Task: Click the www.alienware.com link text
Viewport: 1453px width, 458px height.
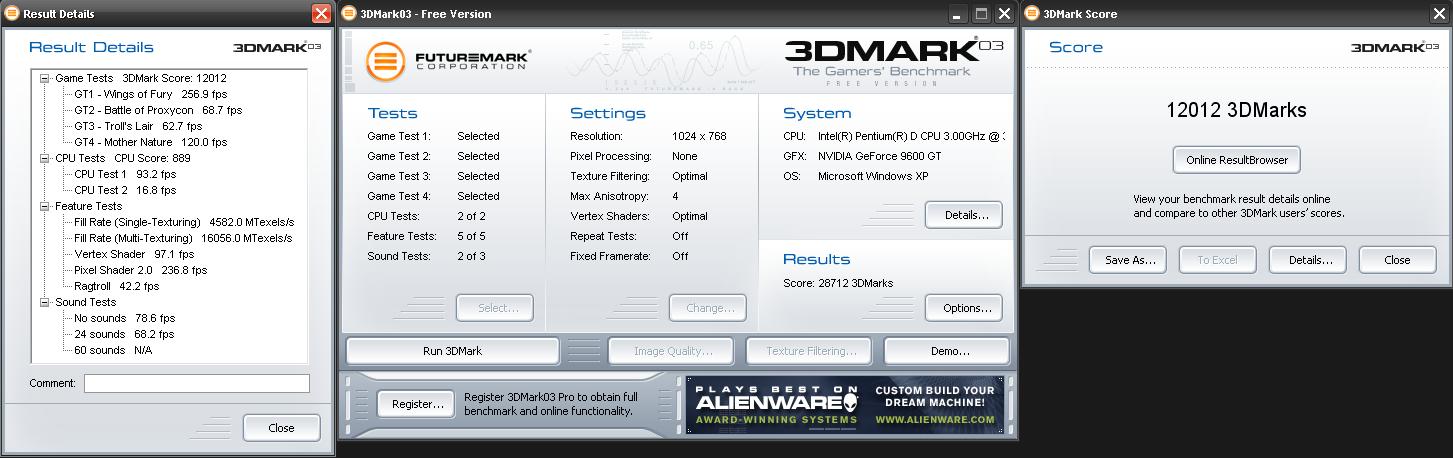Action: point(935,420)
